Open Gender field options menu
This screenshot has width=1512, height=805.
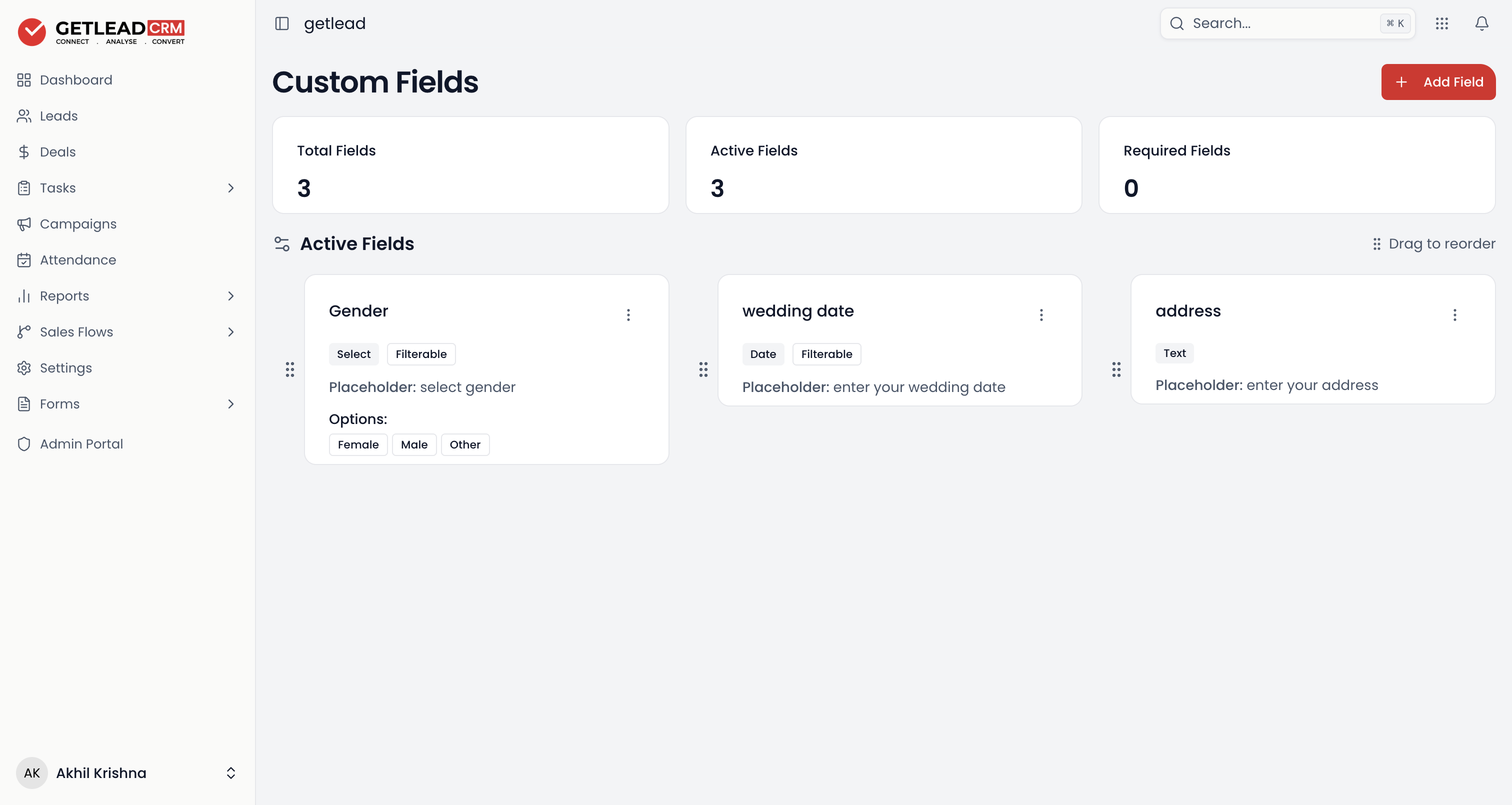(628, 314)
